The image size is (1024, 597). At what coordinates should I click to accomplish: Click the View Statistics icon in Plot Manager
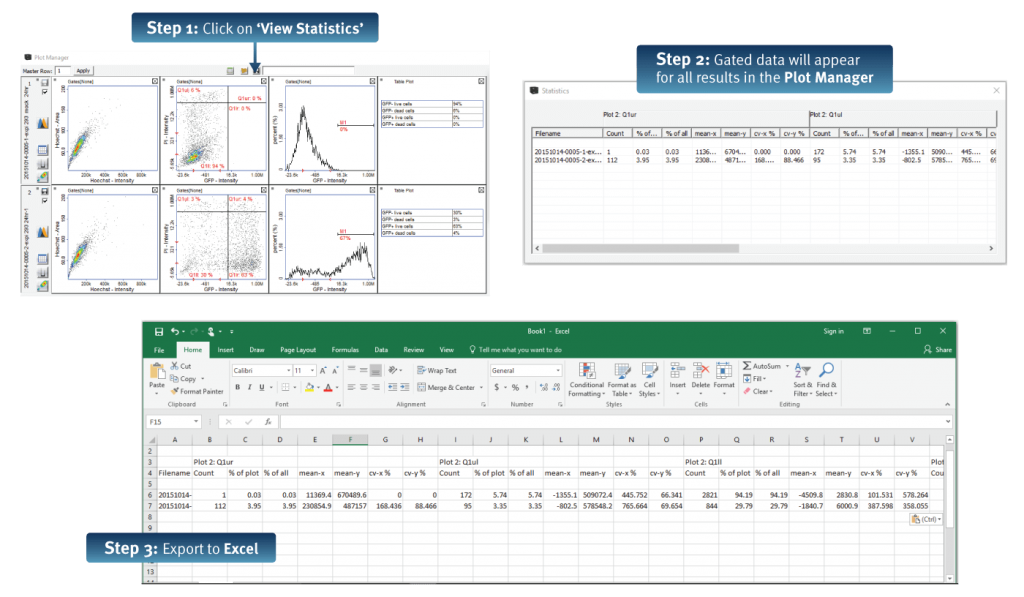pos(256,71)
